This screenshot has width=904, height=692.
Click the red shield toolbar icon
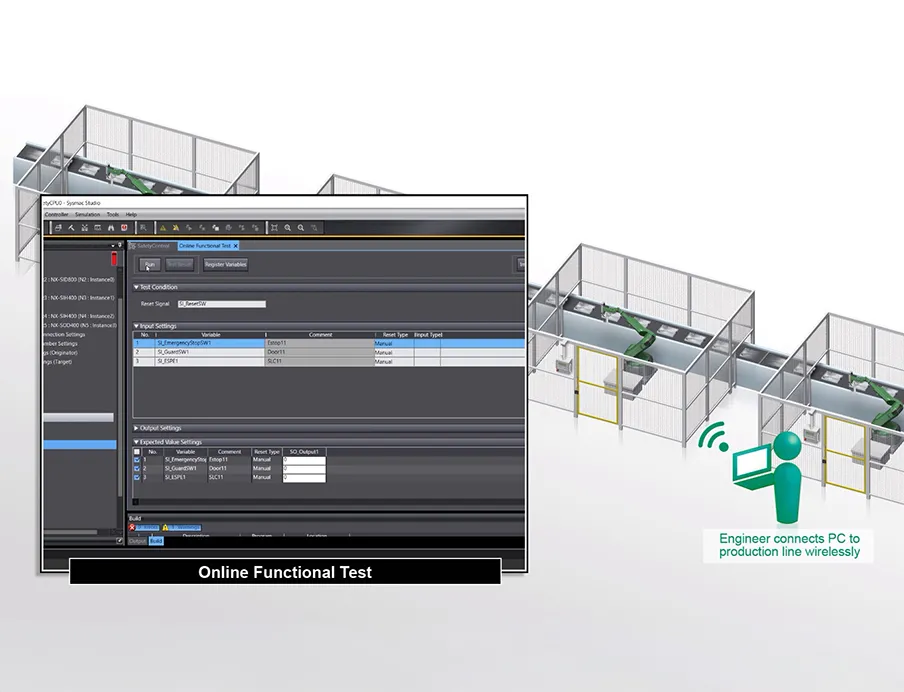[123, 228]
